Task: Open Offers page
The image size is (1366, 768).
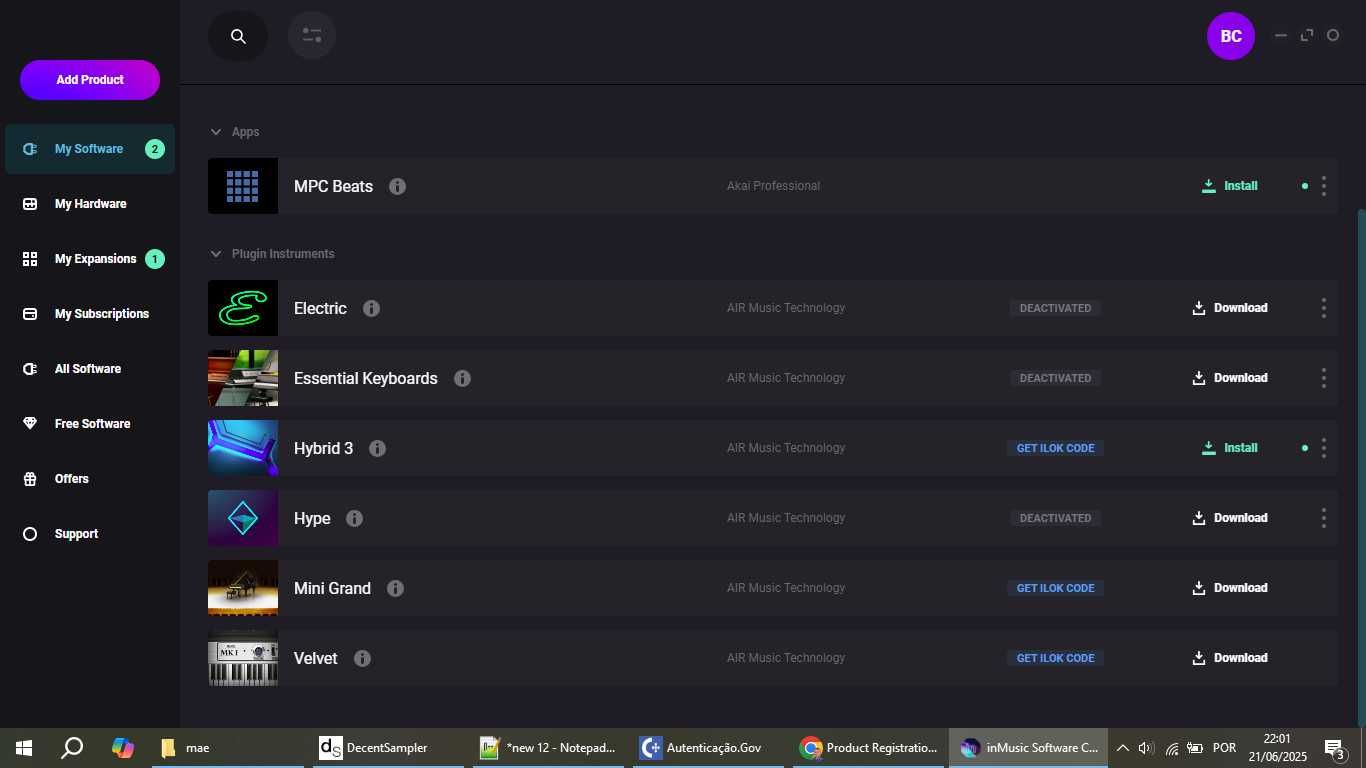Action: pyautogui.click(x=90, y=479)
